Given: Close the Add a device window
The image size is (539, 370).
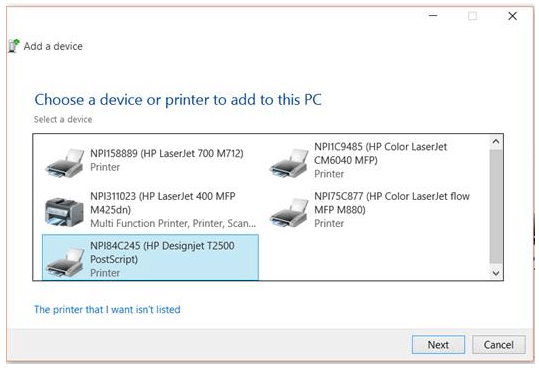Looking at the screenshot, I should pos(512,16).
